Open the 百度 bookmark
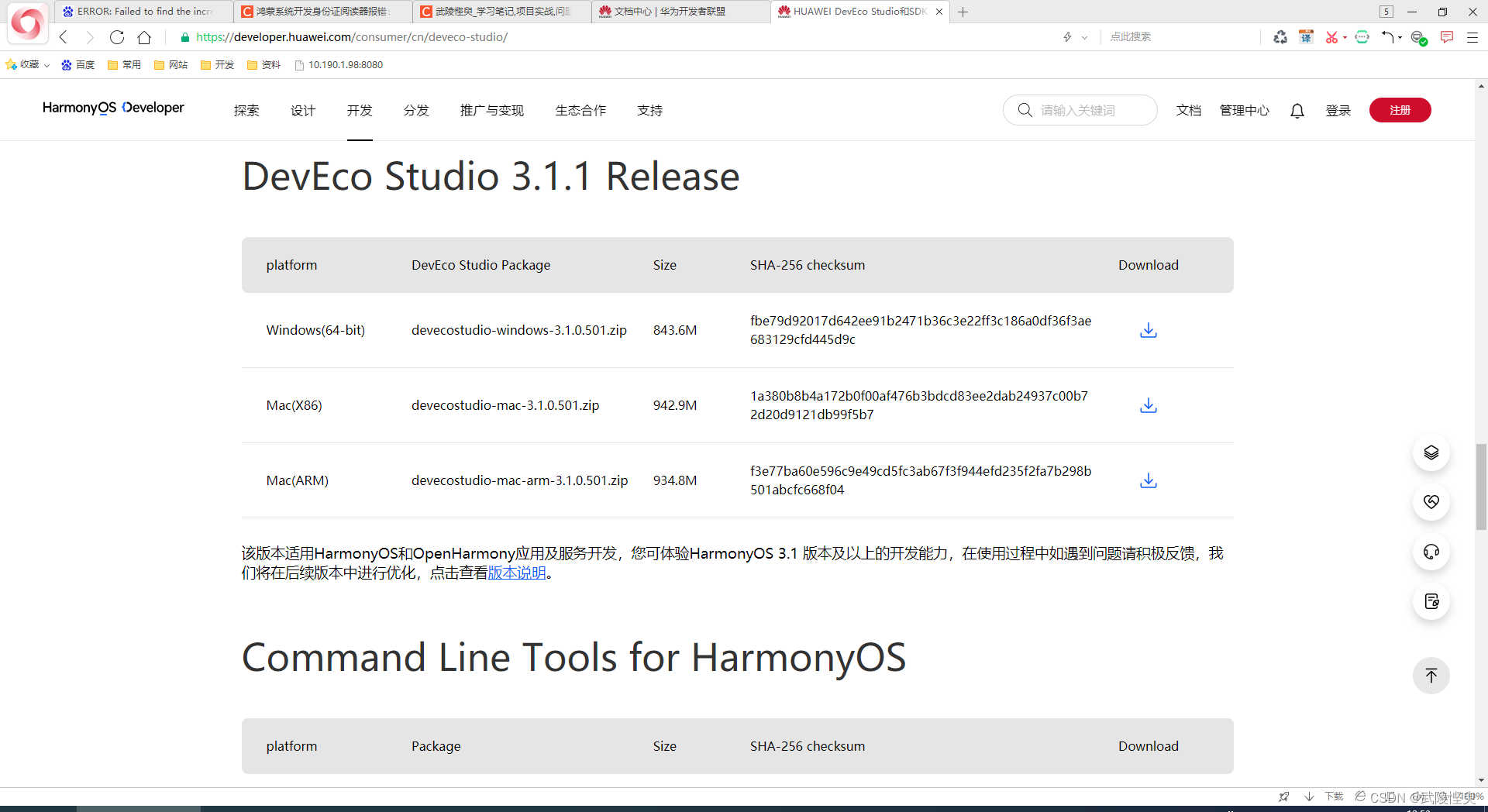This screenshot has height=812, width=1488. (x=77, y=65)
